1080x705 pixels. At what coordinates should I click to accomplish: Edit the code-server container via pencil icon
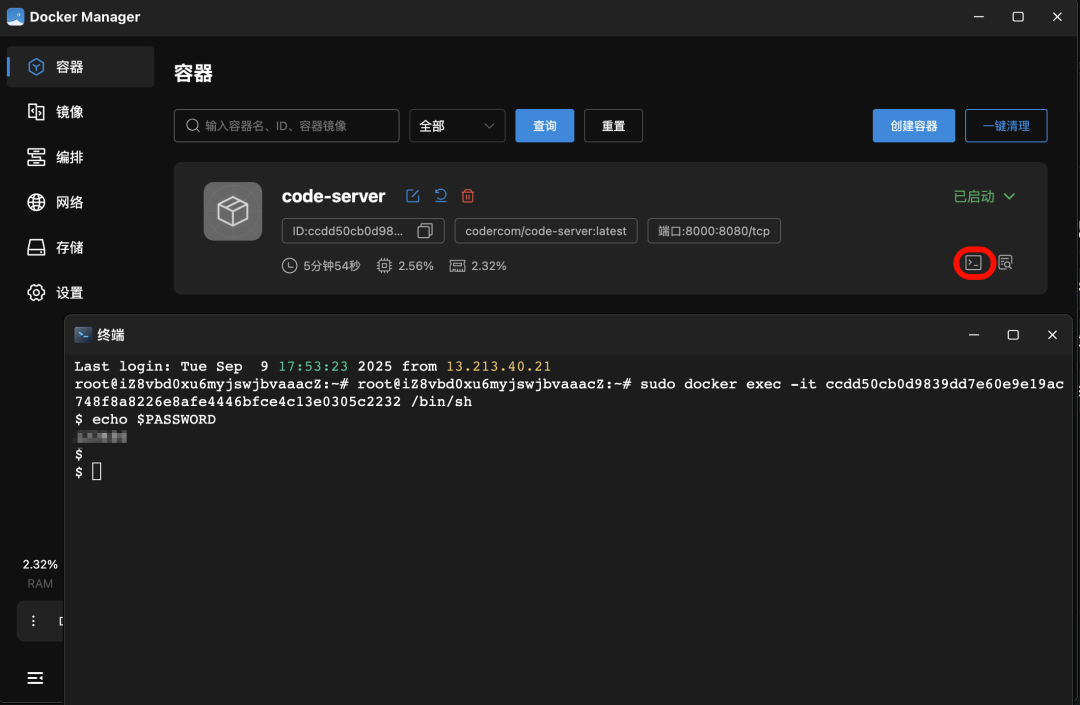coord(413,196)
